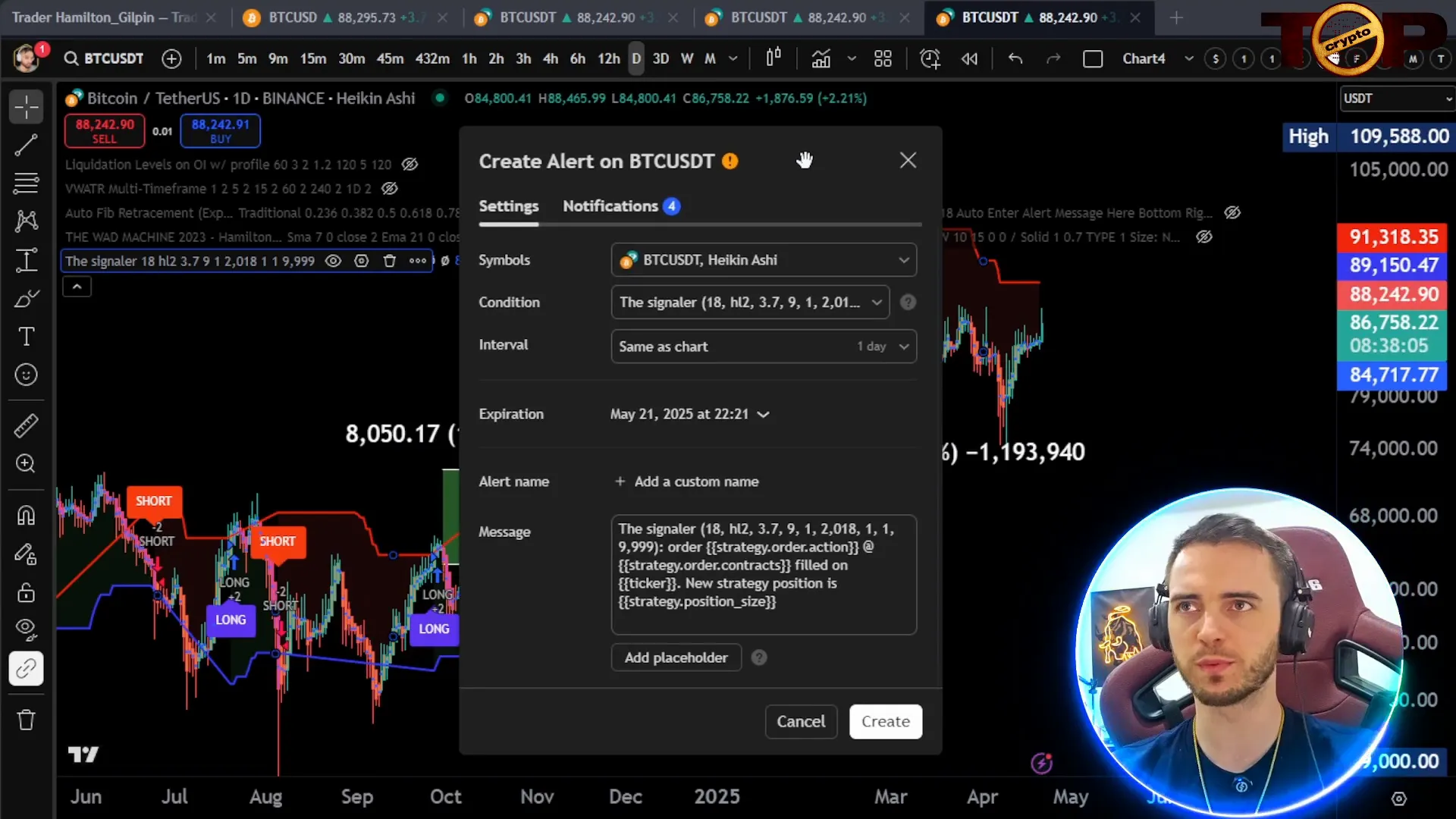Show the hidden Auto Enter Alert indicator
This screenshot has width=1456, height=819.
coord(1232,213)
